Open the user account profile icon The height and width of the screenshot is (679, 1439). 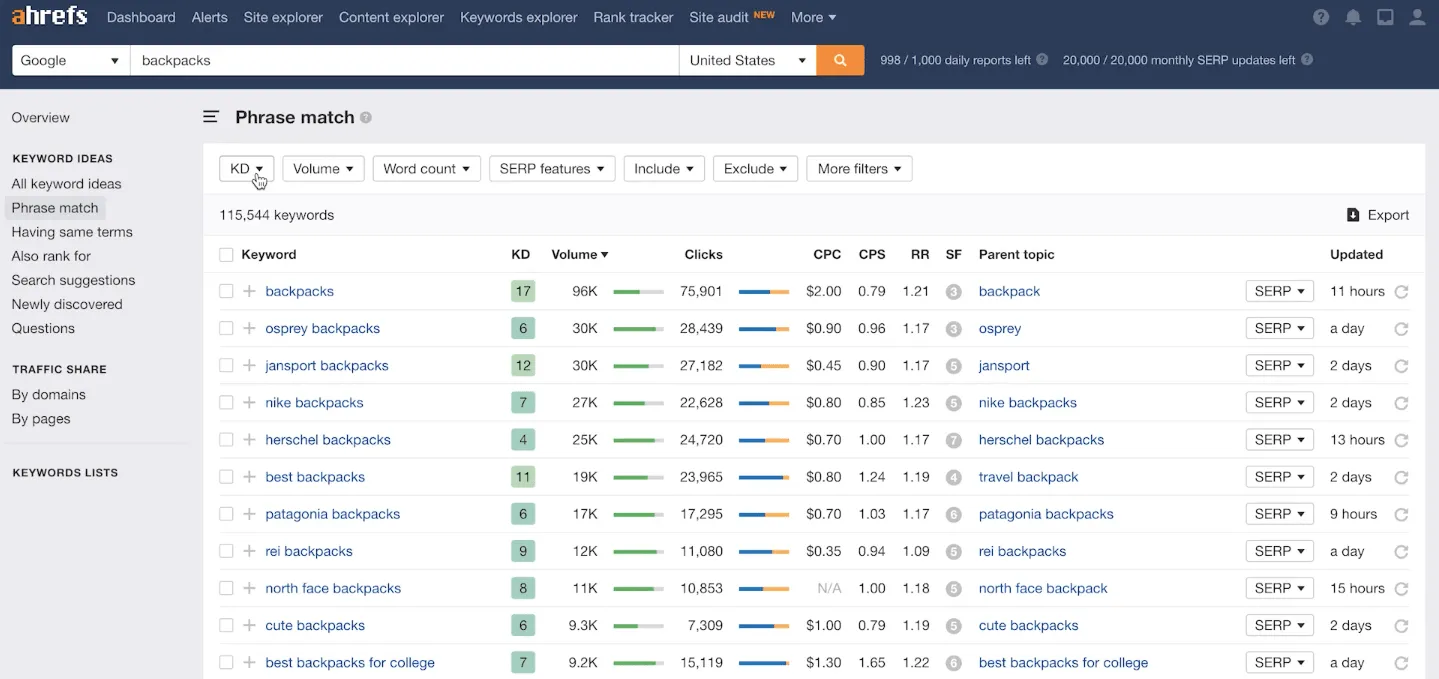pos(1417,17)
